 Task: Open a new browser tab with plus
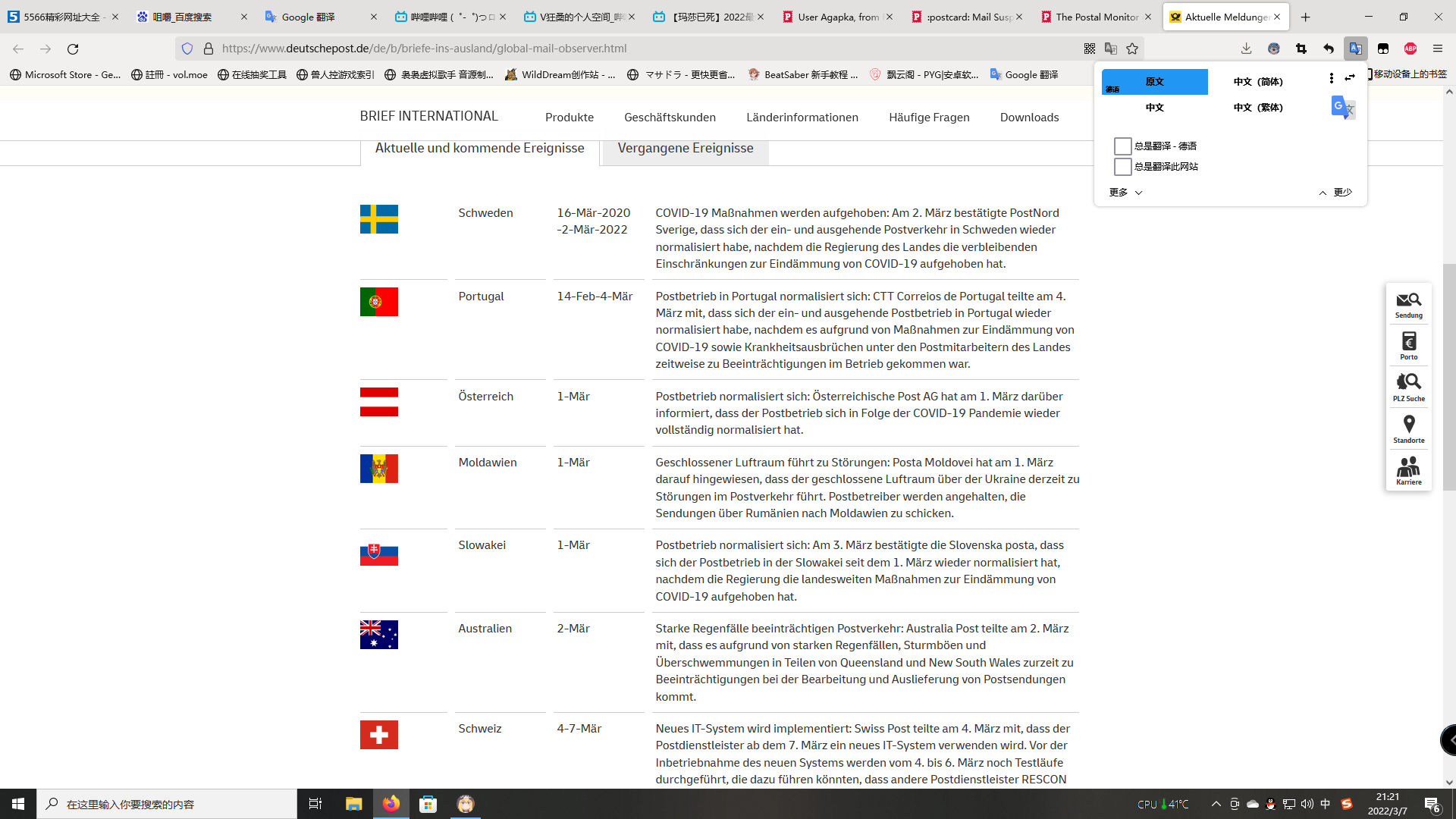(1305, 17)
